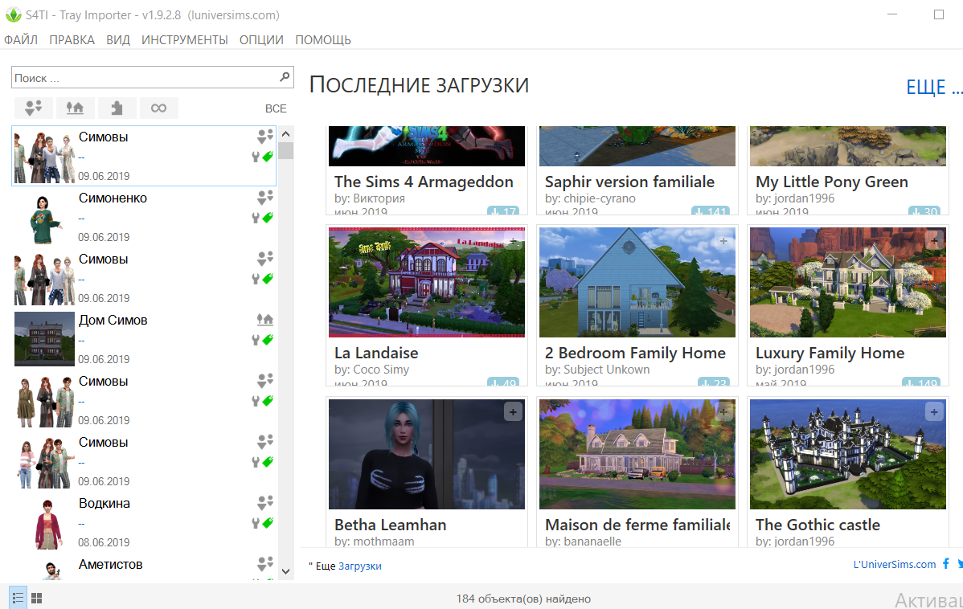Open the ОПЦИИ menu
This screenshot has height=609, width=963.
pyautogui.click(x=261, y=40)
